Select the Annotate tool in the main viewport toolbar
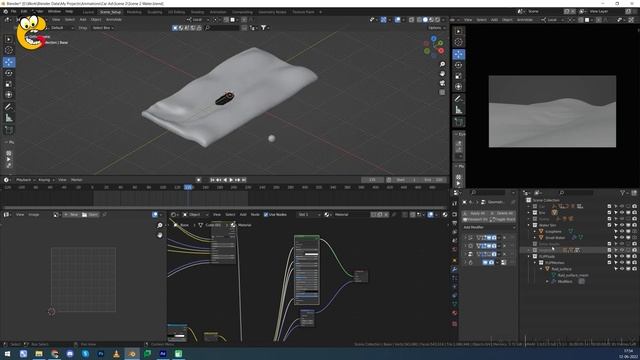Screen dimensions: 640x360 (9, 107)
